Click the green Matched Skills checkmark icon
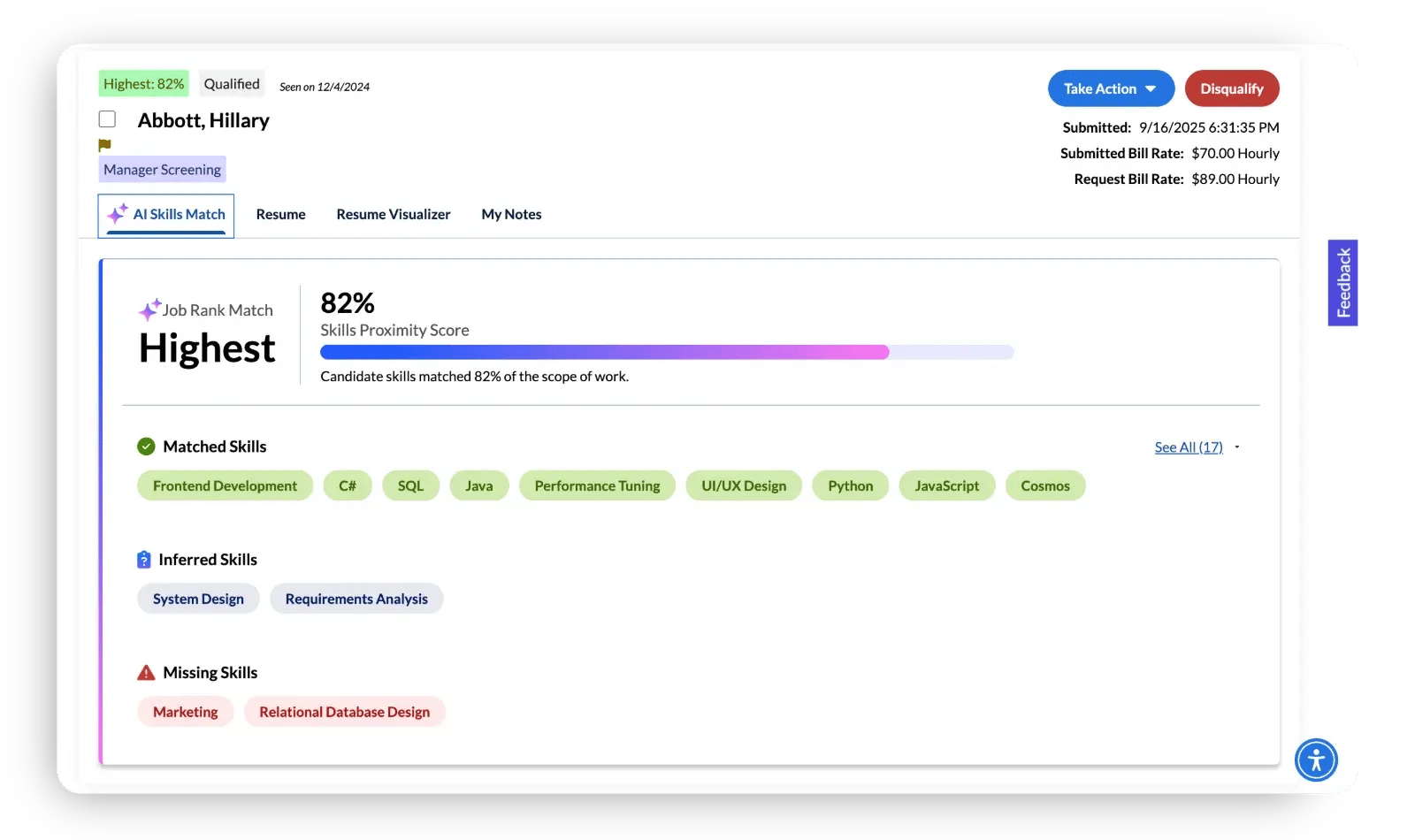The width and height of the screenshot is (1415, 840). click(x=146, y=447)
